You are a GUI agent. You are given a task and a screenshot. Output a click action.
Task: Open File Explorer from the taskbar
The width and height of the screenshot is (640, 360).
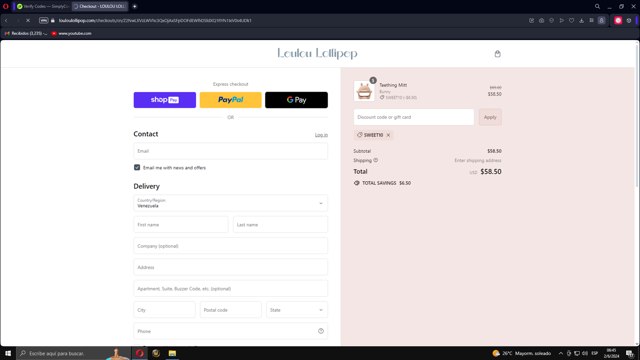[172, 353]
